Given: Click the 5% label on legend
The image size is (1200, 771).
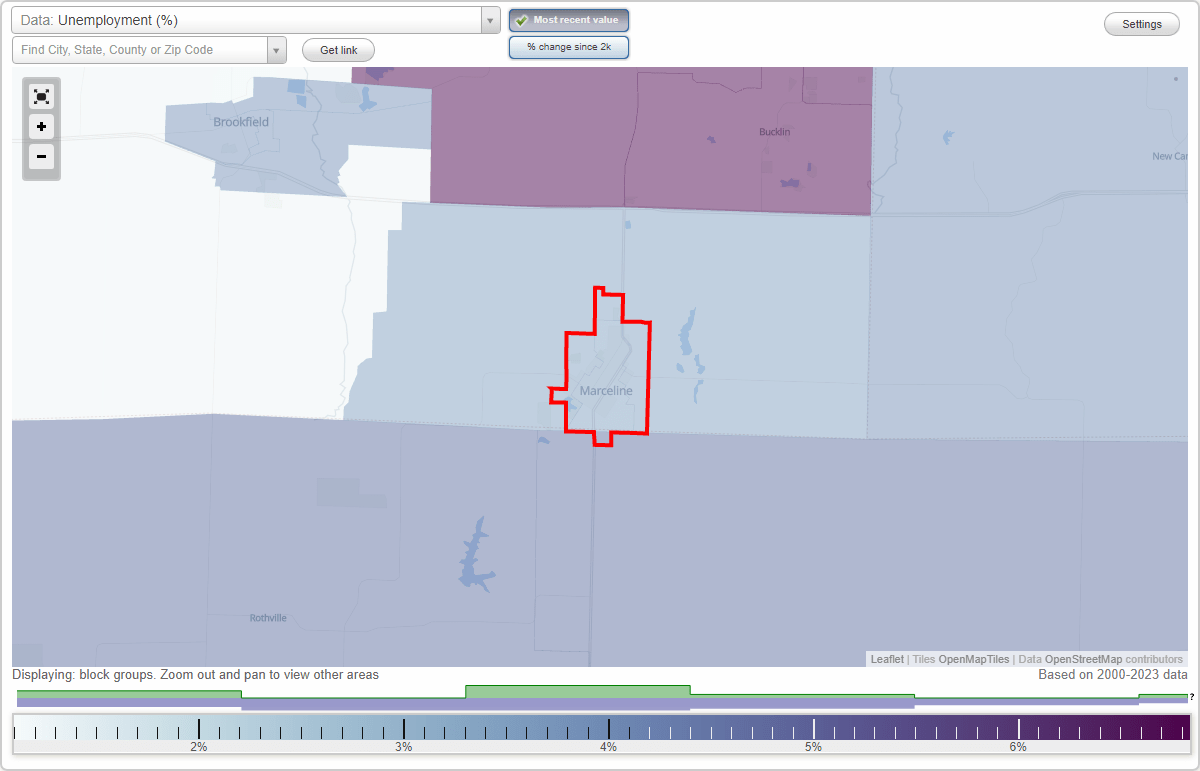Looking at the screenshot, I should (814, 747).
